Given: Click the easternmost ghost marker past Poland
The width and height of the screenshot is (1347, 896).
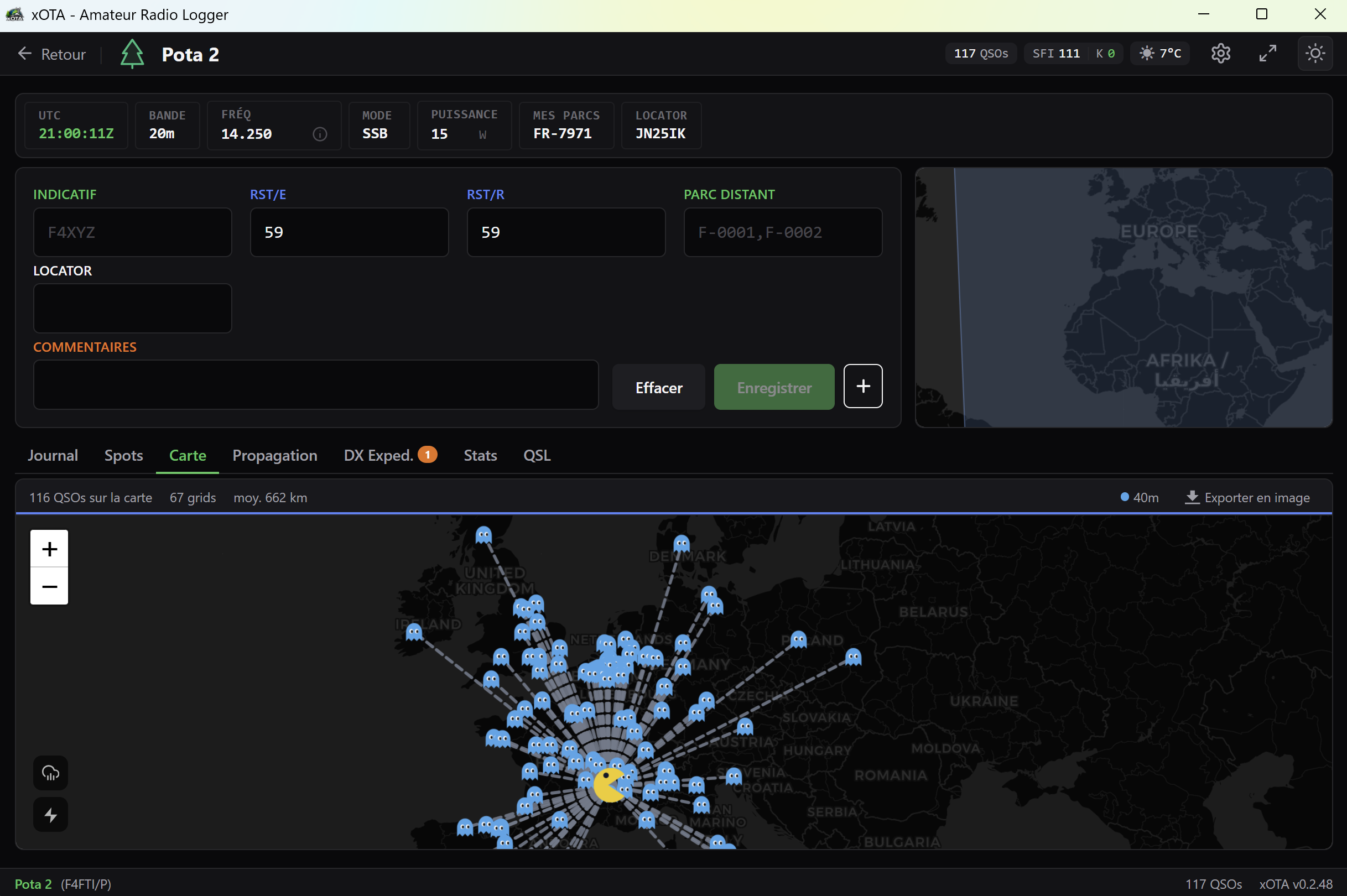Looking at the screenshot, I should coord(853,657).
